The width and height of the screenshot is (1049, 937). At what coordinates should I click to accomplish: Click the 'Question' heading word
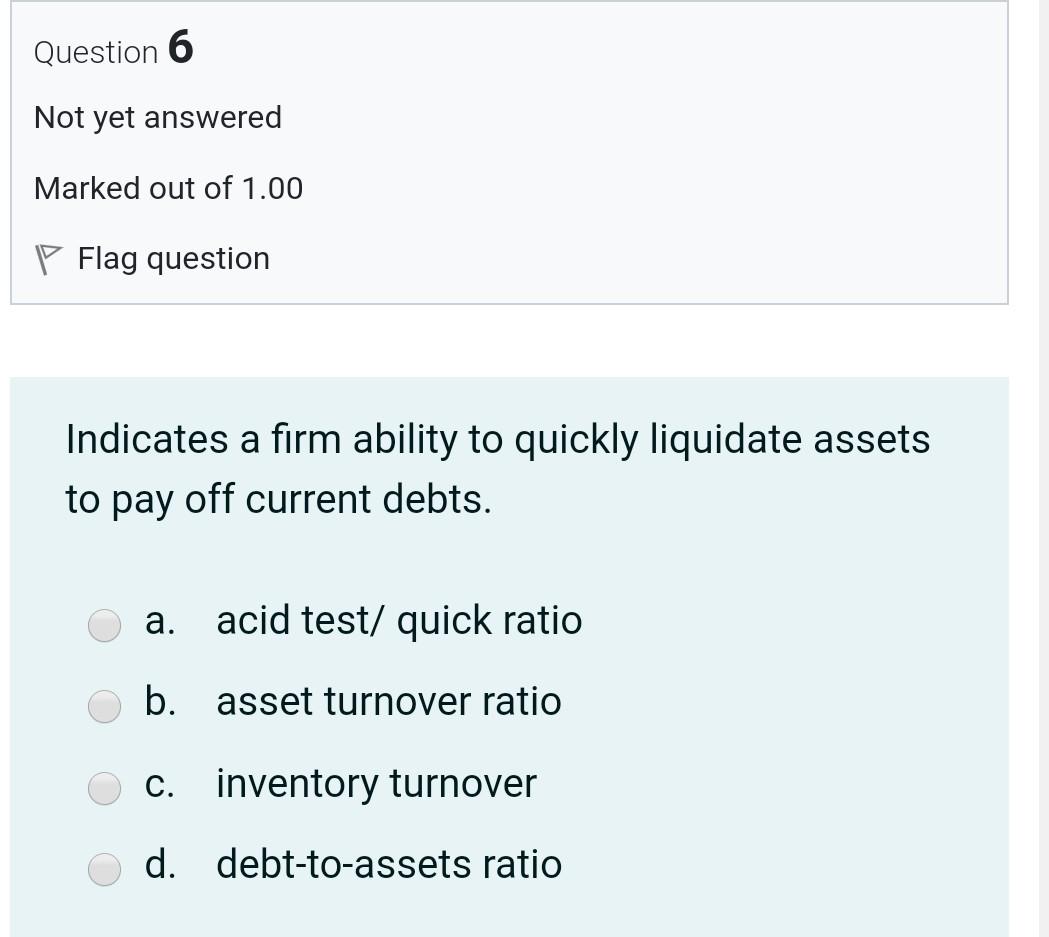[x=96, y=53]
